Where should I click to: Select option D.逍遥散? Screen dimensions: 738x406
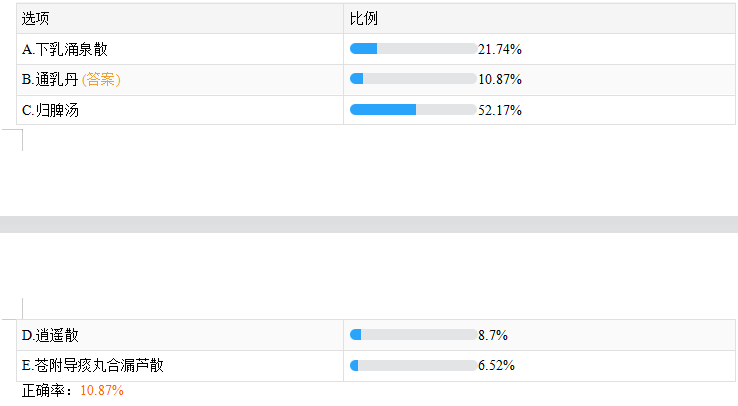(50, 335)
